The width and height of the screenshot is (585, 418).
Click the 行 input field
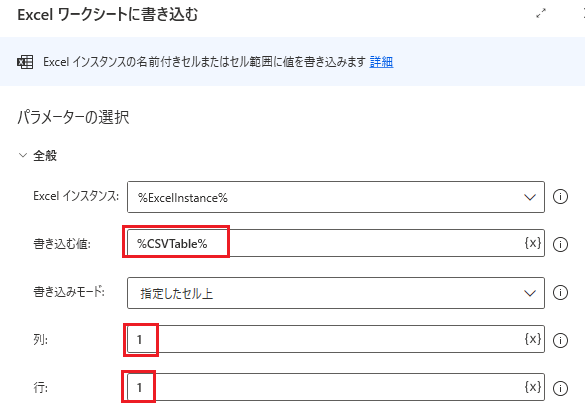[335, 387]
